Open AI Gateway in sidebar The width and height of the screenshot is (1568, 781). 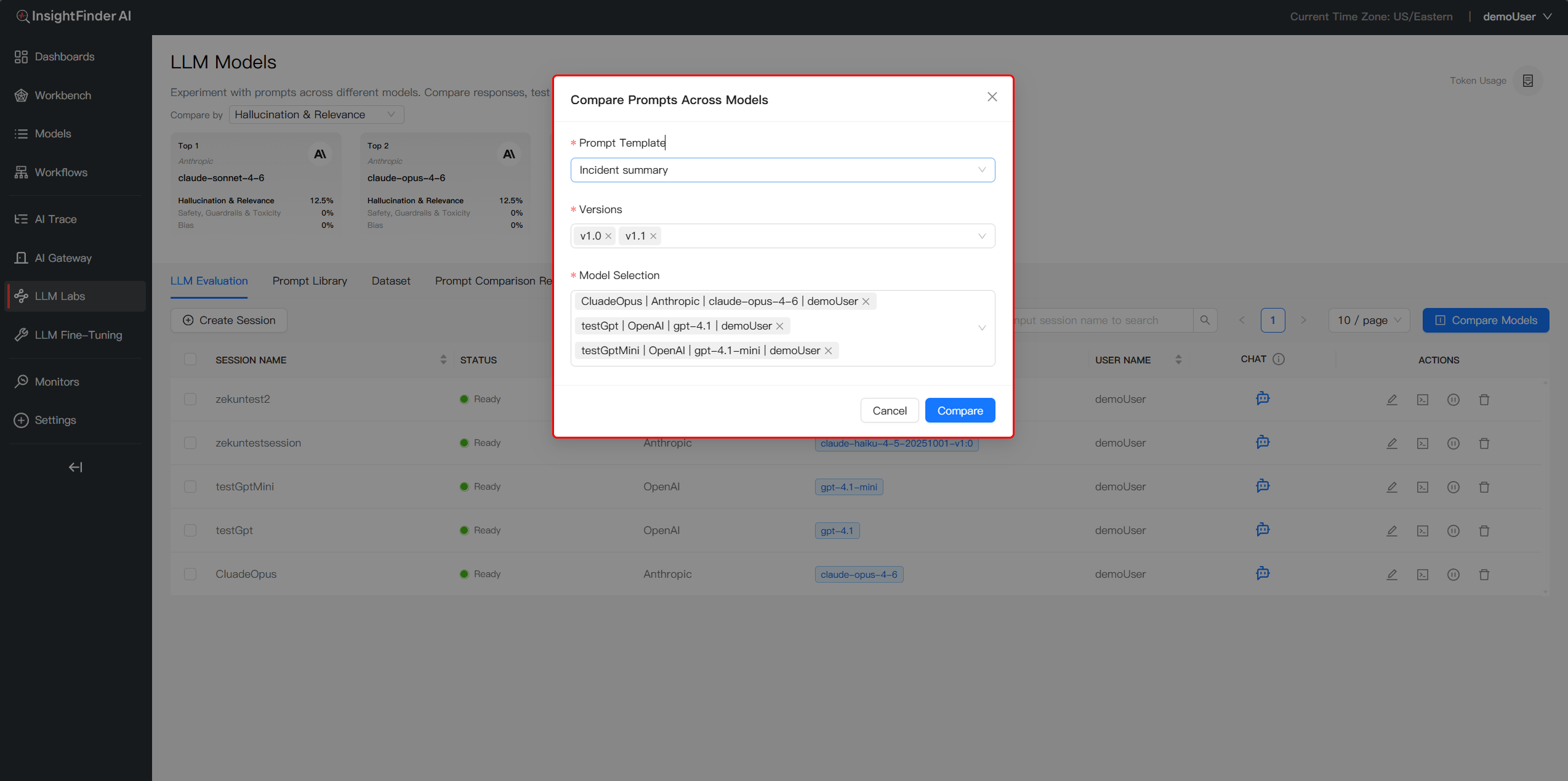pos(63,258)
